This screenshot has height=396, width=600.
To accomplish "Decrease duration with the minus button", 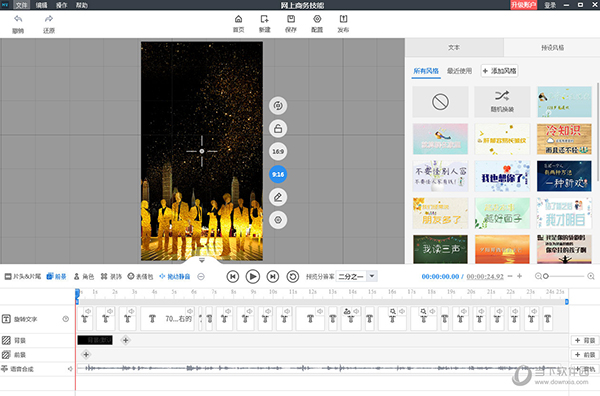I will tap(510, 276).
